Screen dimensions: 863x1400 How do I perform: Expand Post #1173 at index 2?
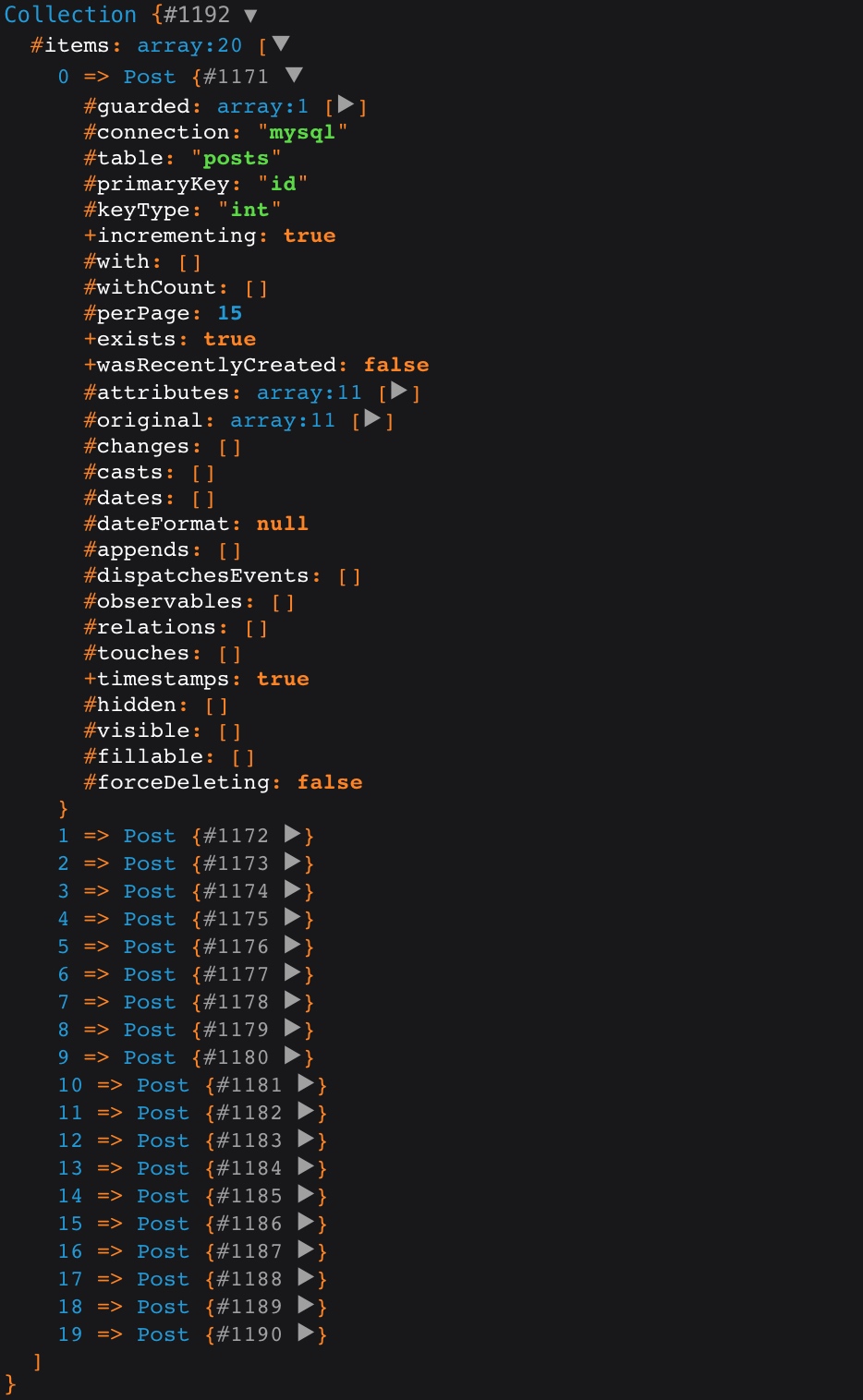[x=293, y=862]
